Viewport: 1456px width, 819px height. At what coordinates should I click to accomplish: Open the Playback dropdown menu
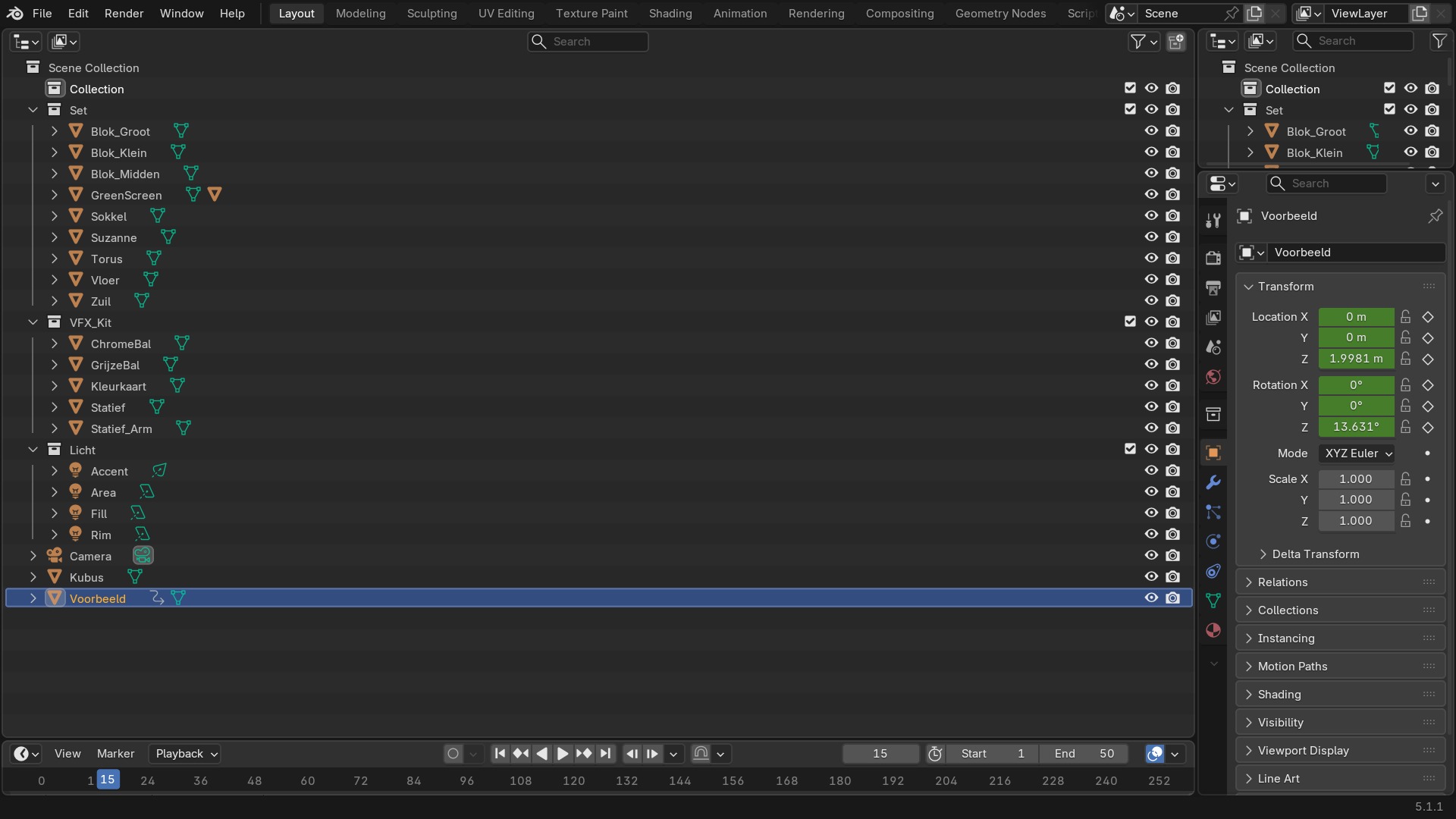click(185, 754)
